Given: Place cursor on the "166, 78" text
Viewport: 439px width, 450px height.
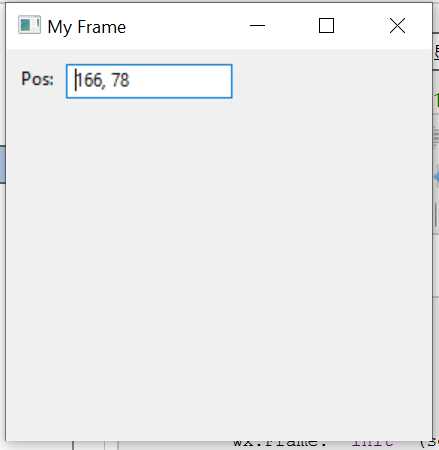Looking at the screenshot, I should [x=103, y=80].
